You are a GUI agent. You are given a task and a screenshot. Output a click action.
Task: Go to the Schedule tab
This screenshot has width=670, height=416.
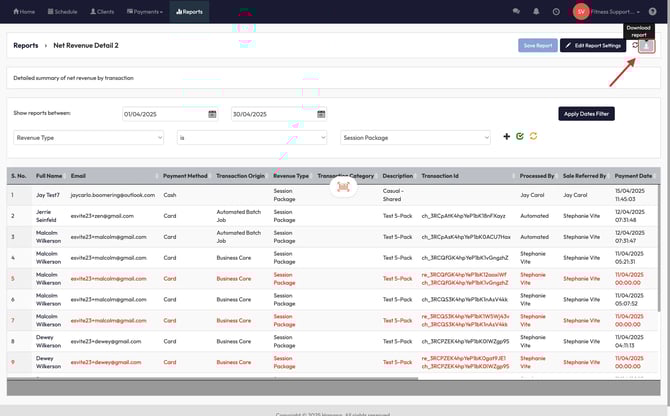[x=62, y=11]
